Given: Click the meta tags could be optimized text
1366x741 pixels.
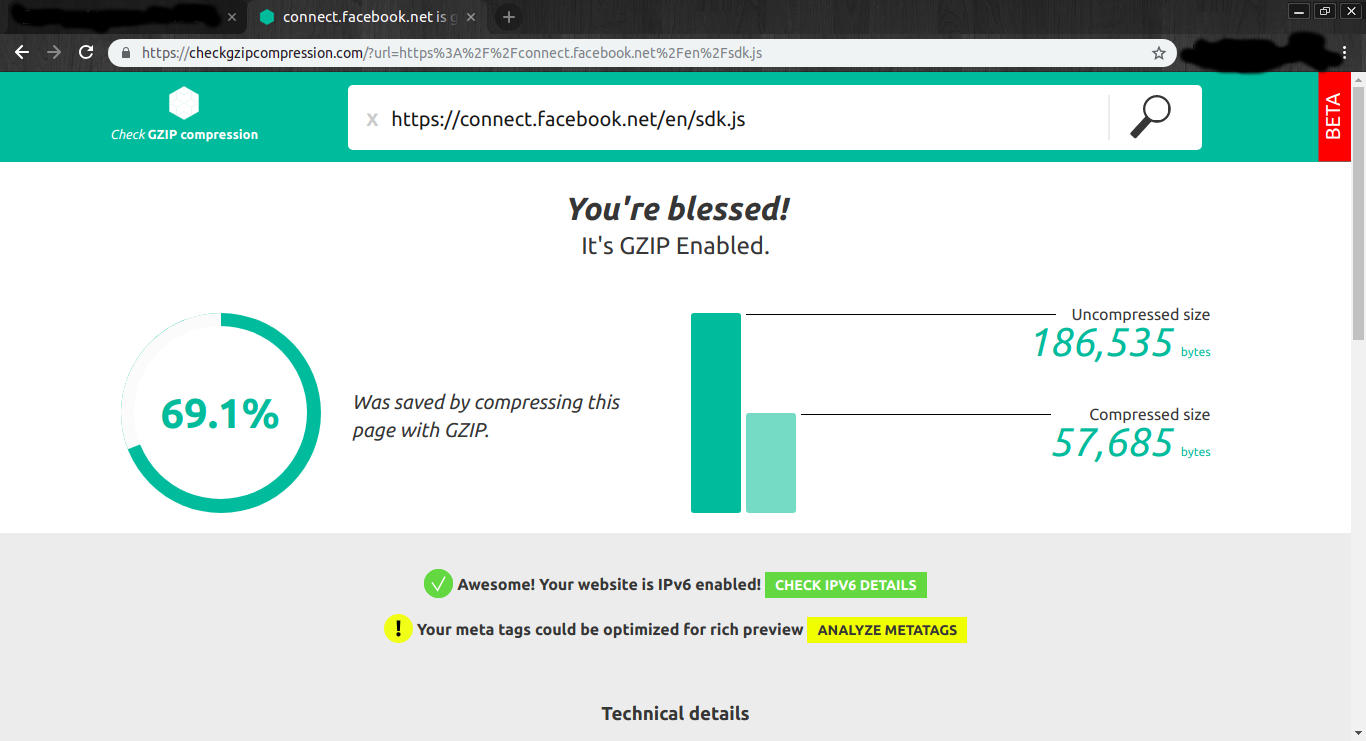Looking at the screenshot, I should click(x=610, y=630).
